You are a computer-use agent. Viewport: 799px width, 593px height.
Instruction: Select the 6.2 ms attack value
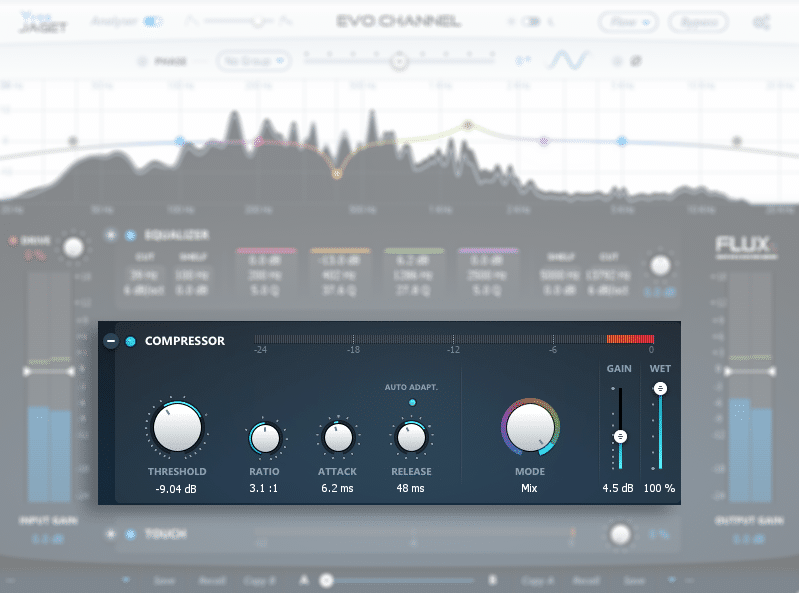337,488
